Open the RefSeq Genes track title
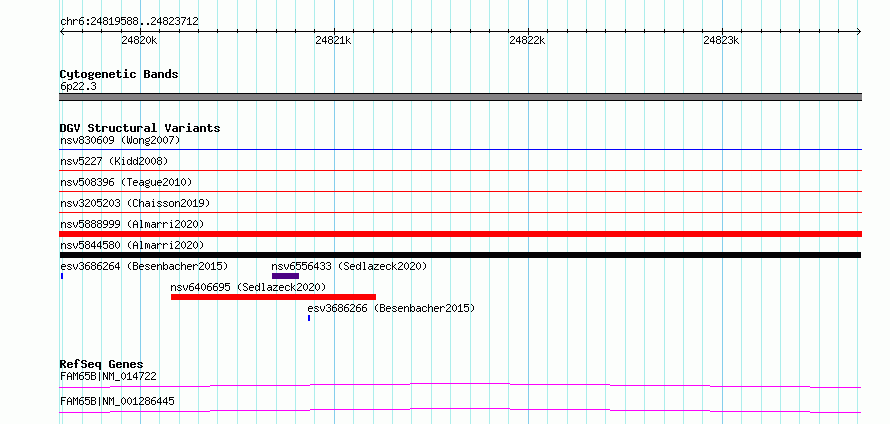This screenshot has height=424, width=890. (x=102, y=364)
